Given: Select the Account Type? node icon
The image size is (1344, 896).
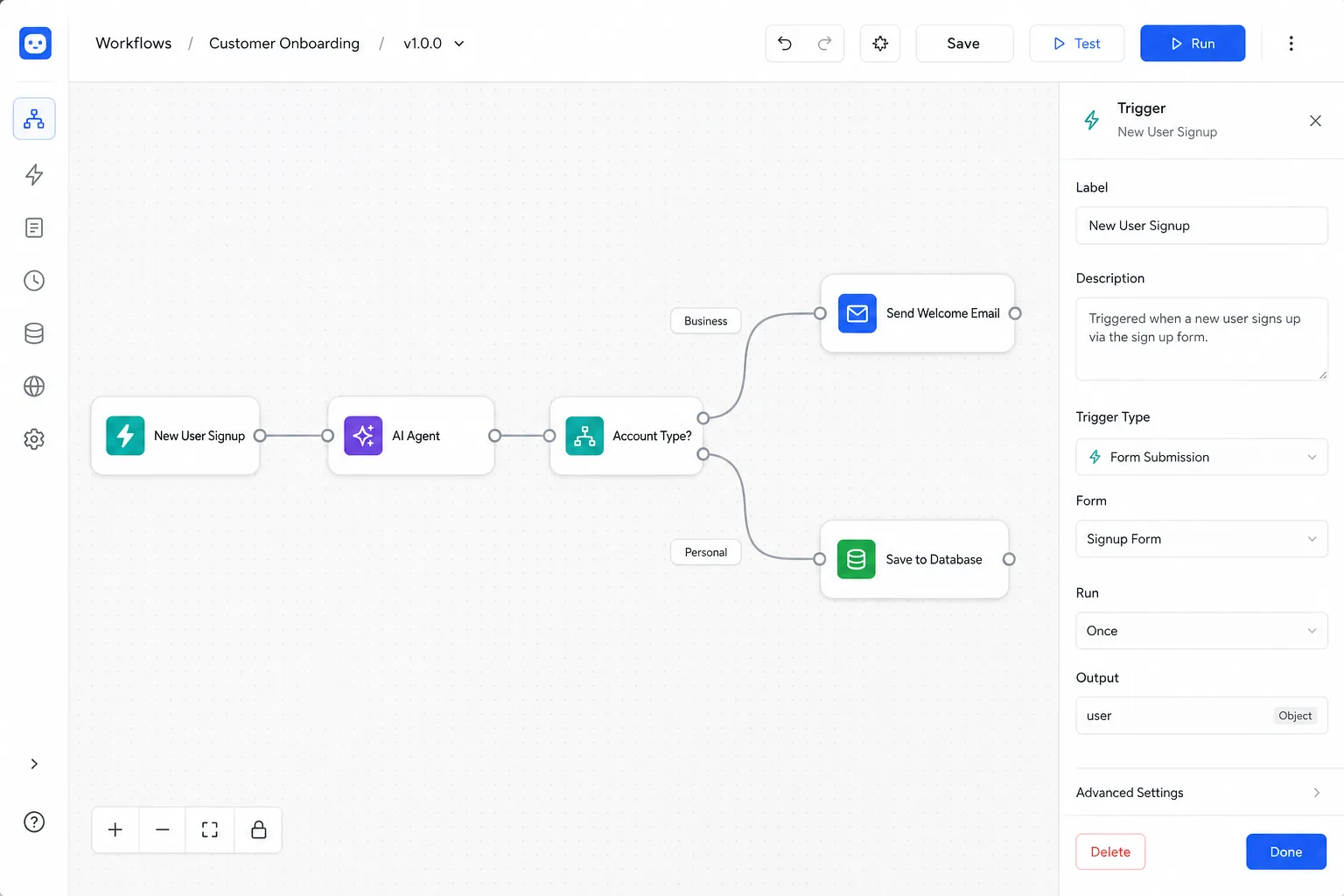Looking at the screenshot, I should (584, 436).
